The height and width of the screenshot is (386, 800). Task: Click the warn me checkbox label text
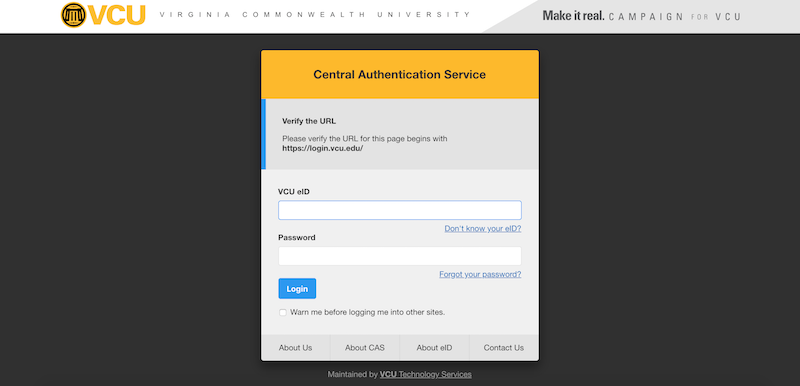pos(367,312)
